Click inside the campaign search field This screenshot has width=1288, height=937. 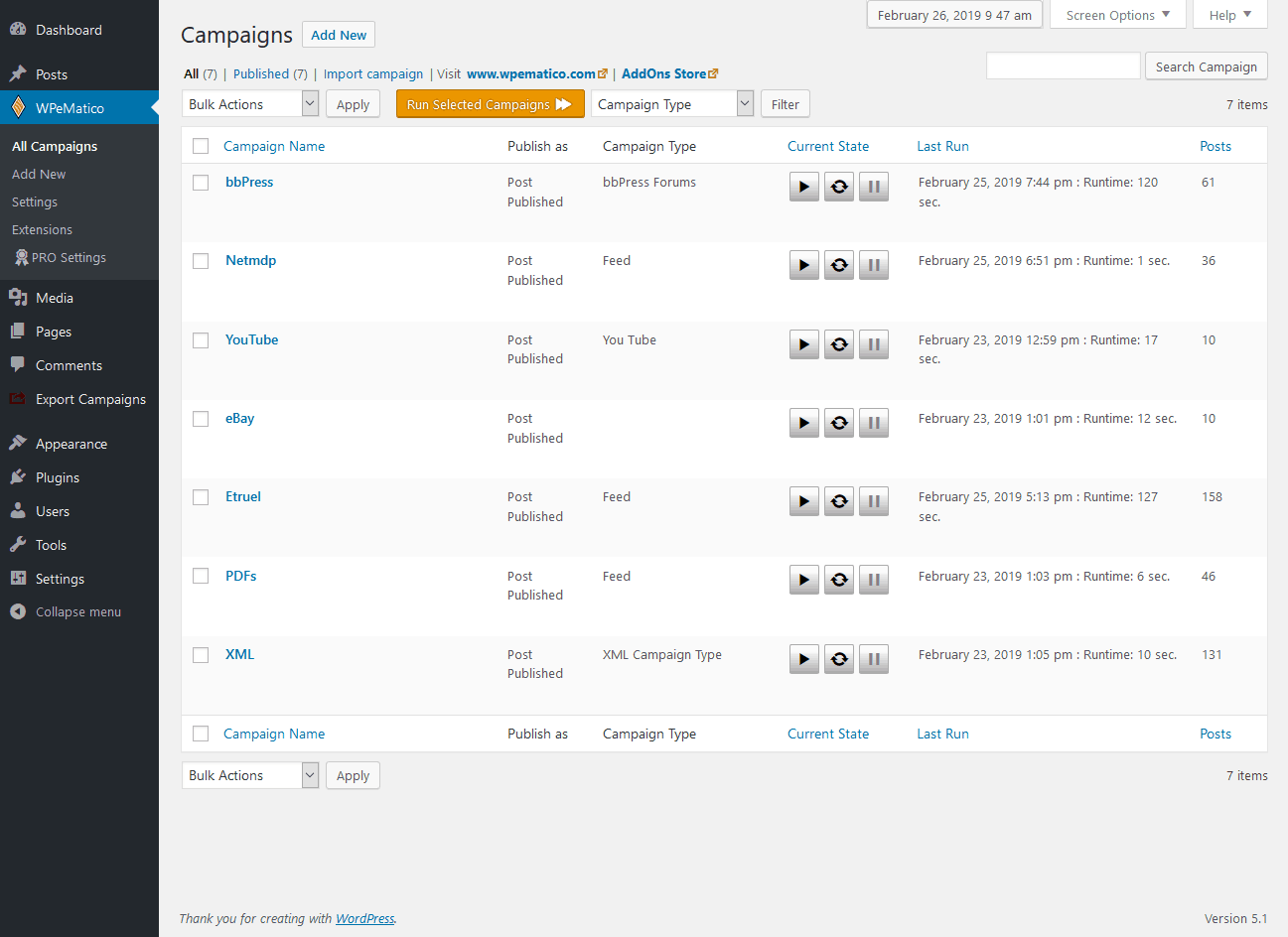point(1063,66)
